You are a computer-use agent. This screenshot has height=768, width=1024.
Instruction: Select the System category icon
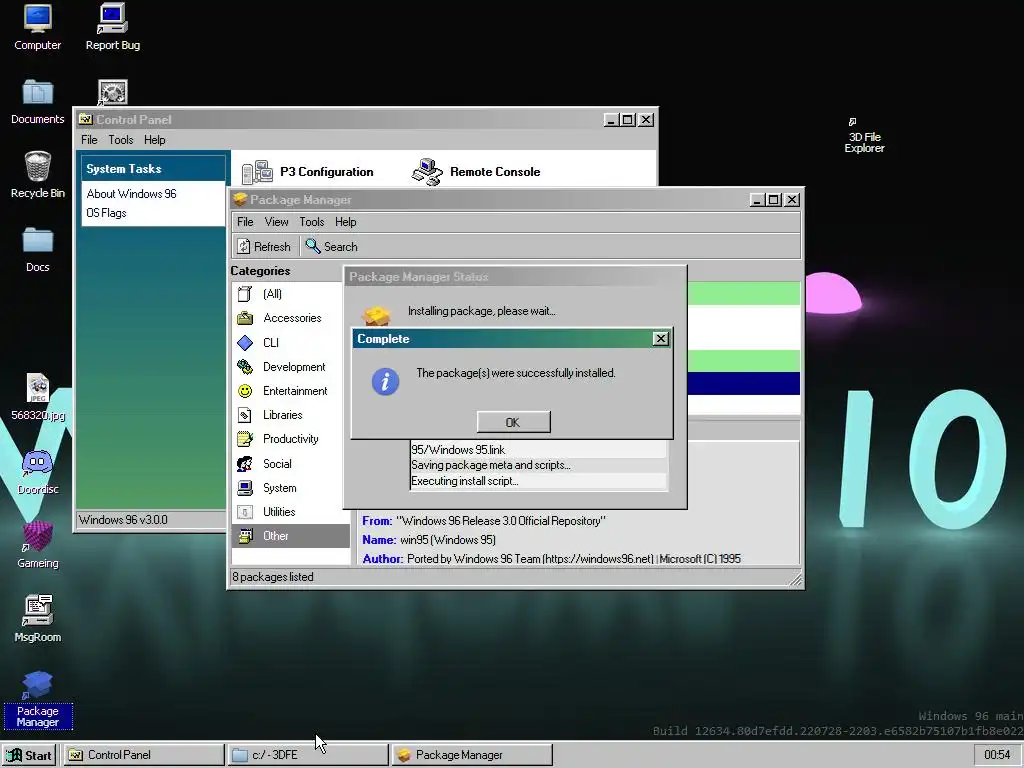(245, 488)
